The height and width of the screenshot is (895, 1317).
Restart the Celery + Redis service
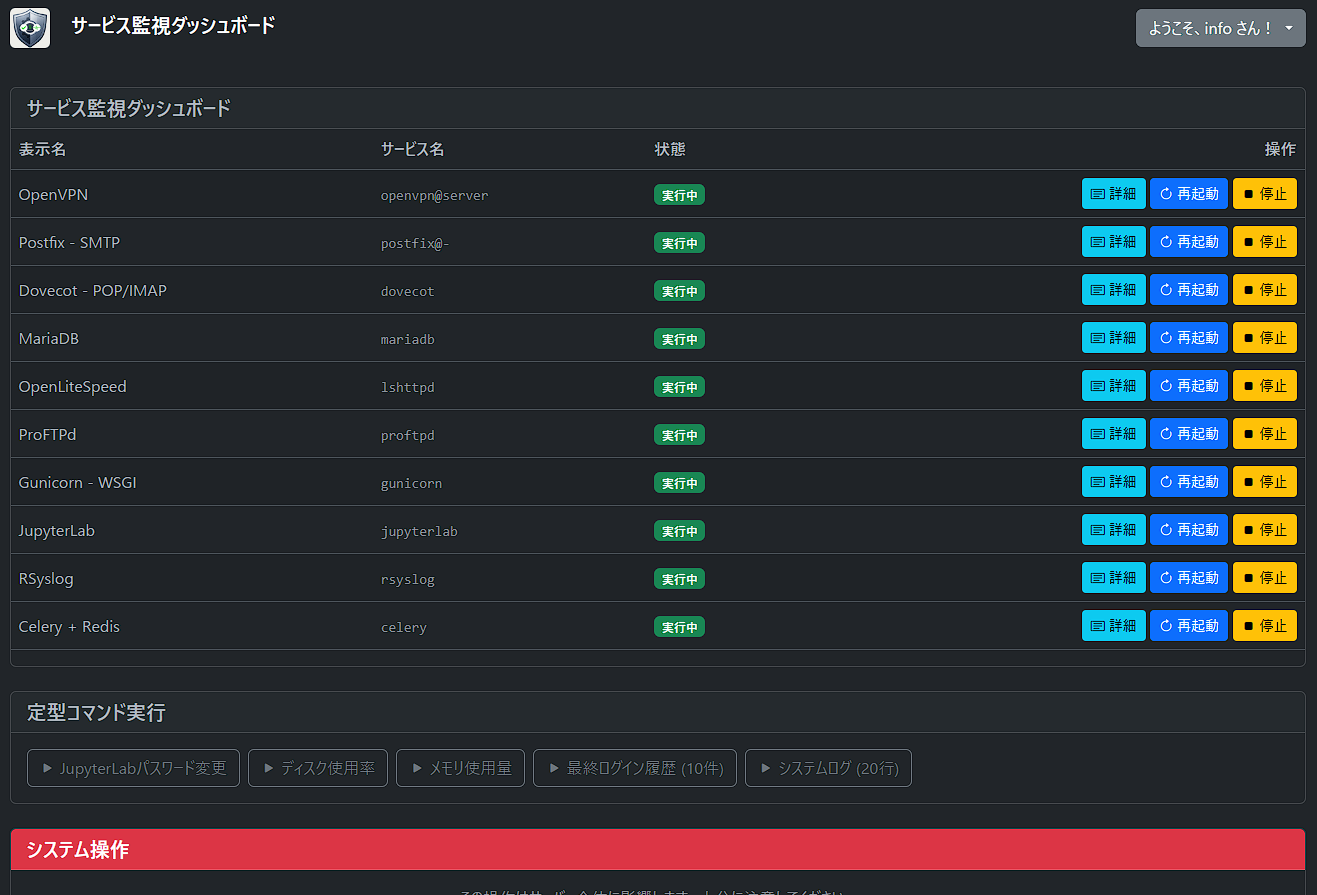1188,626
